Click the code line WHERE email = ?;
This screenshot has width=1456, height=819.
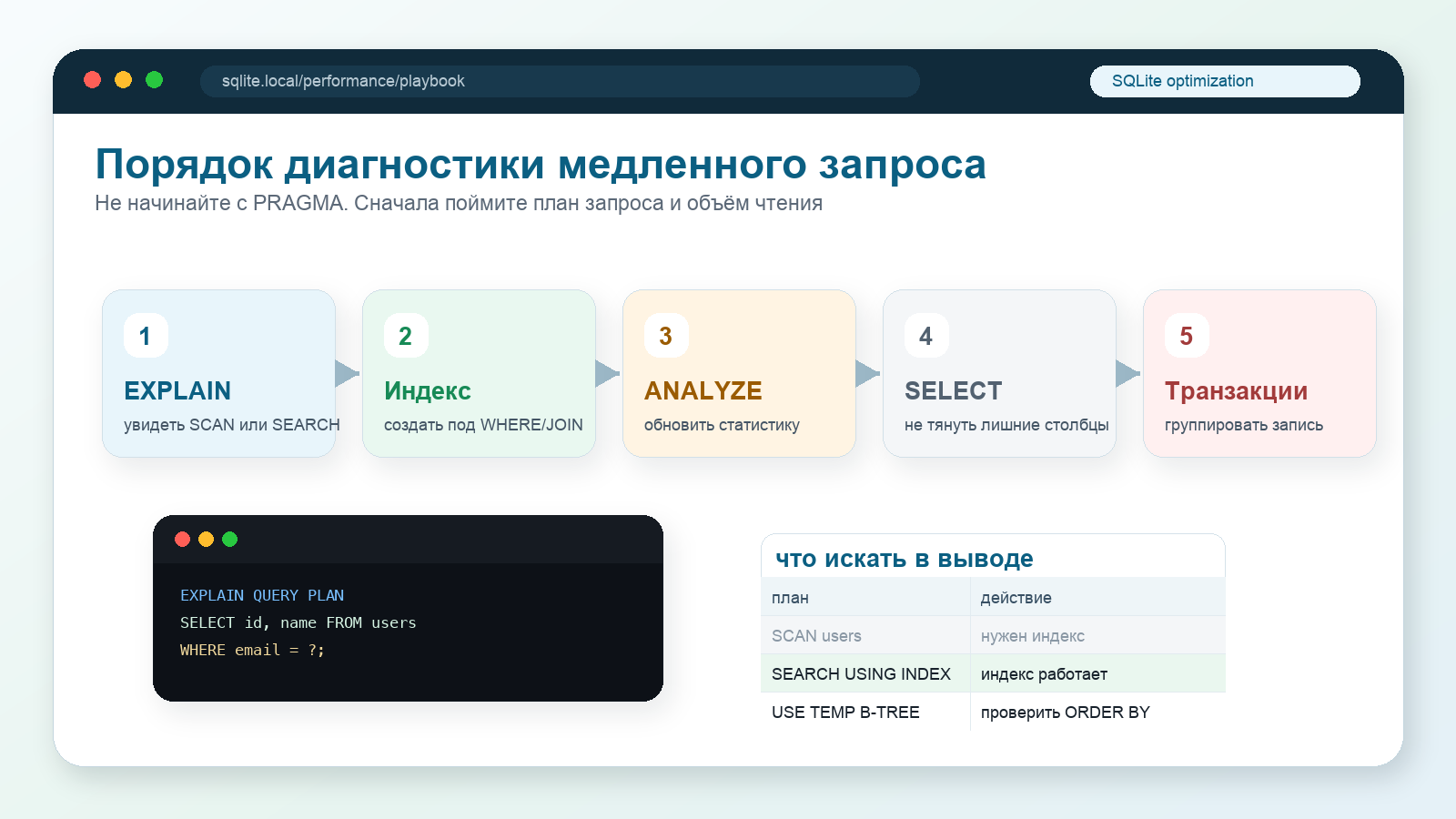click(x=252, y=650)
